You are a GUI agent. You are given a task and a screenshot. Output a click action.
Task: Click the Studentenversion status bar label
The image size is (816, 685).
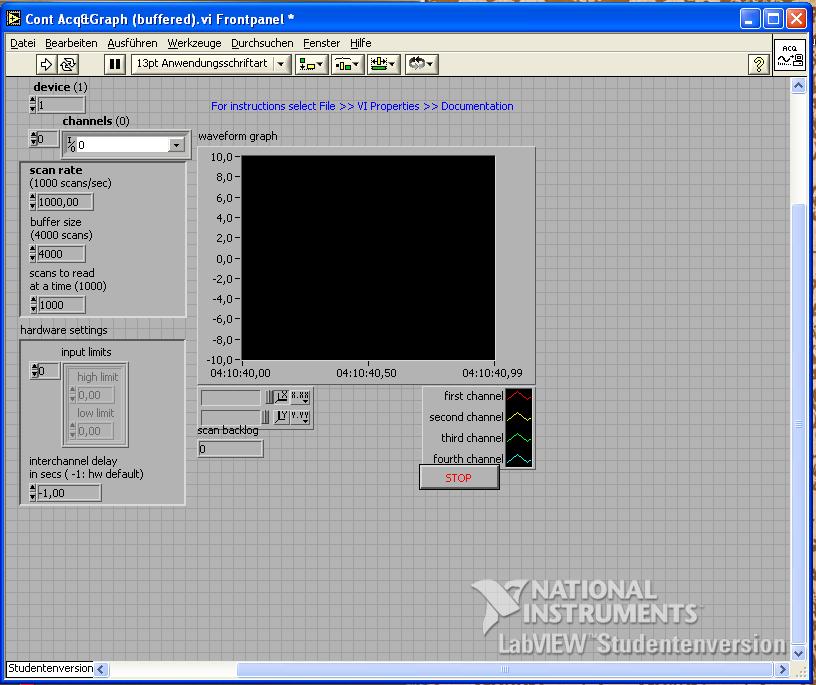[x=50, y=668]
